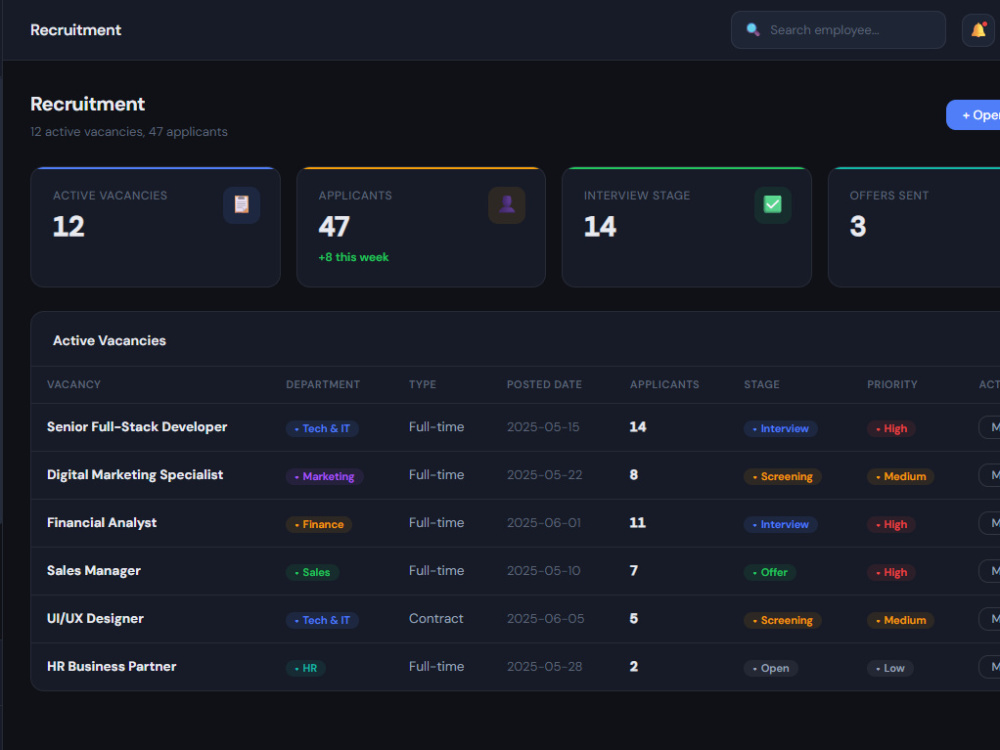Click High priority badge for Sales Manager

pos(891,572)
